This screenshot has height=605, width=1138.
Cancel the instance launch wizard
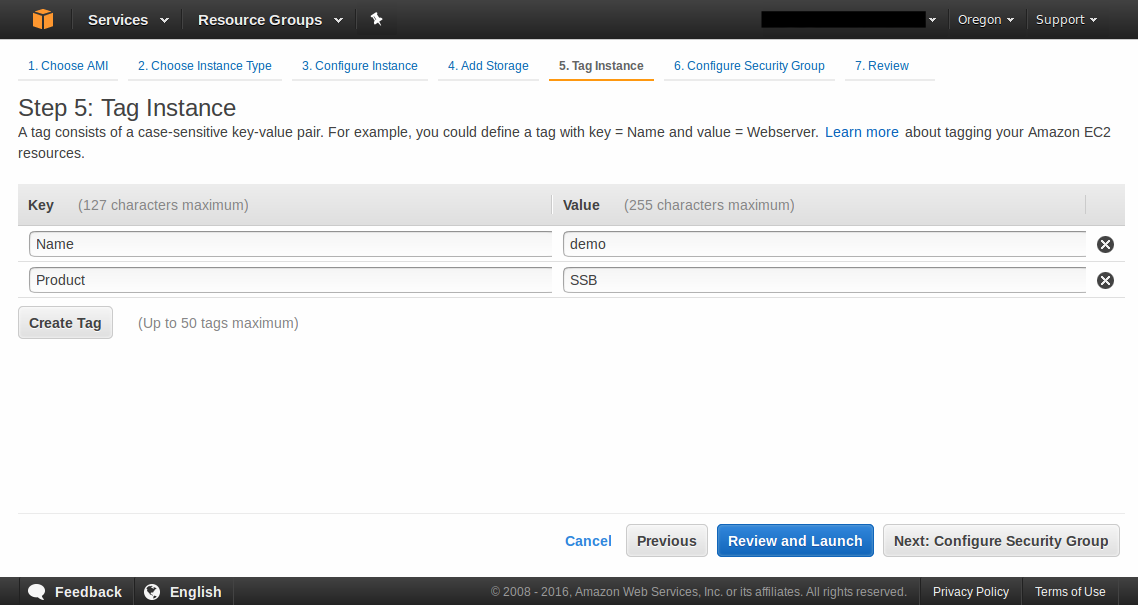pyautogui.click(x=588, y=541)
